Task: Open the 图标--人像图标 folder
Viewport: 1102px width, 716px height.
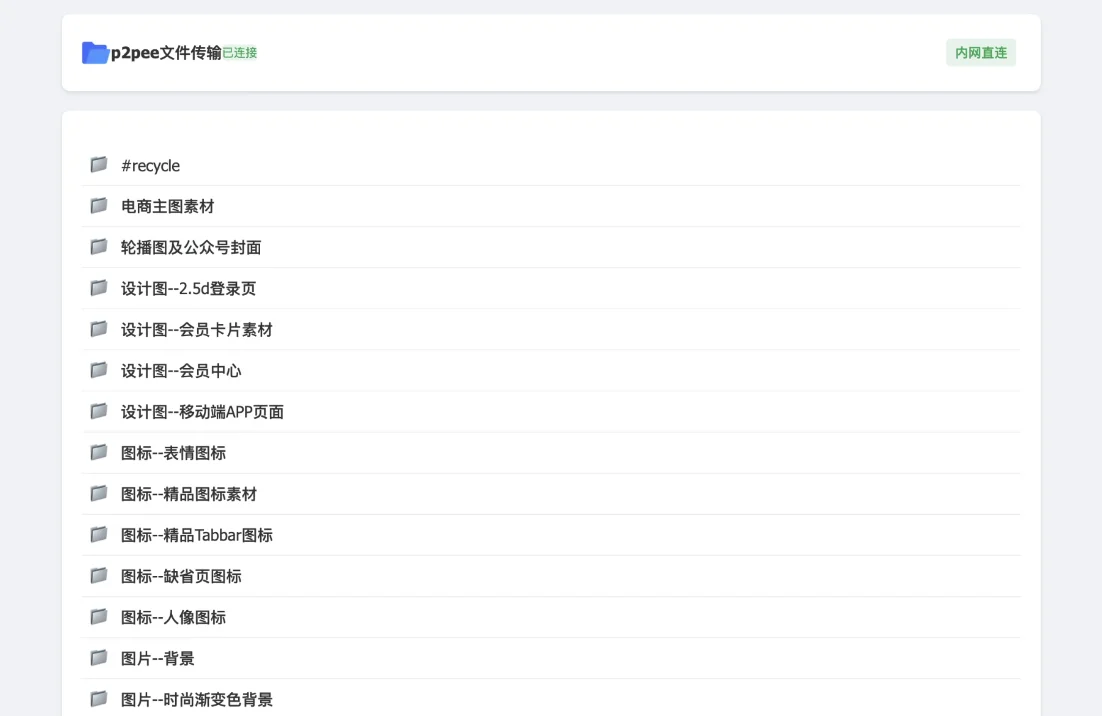Action: (x=551, y=617)
